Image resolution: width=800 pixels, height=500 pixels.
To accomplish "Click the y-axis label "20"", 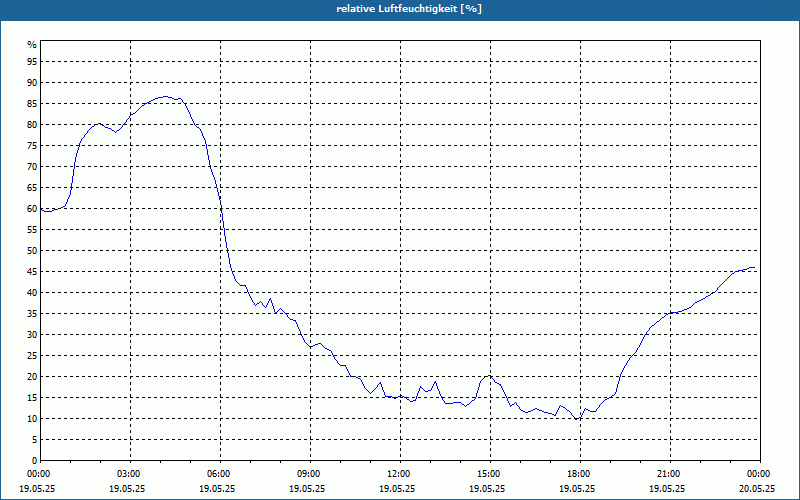I will 32,377.
